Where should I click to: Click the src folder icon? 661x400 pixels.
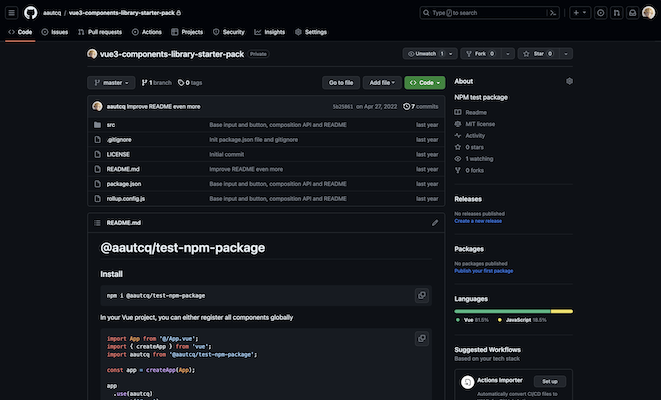[x=97, y=125]
